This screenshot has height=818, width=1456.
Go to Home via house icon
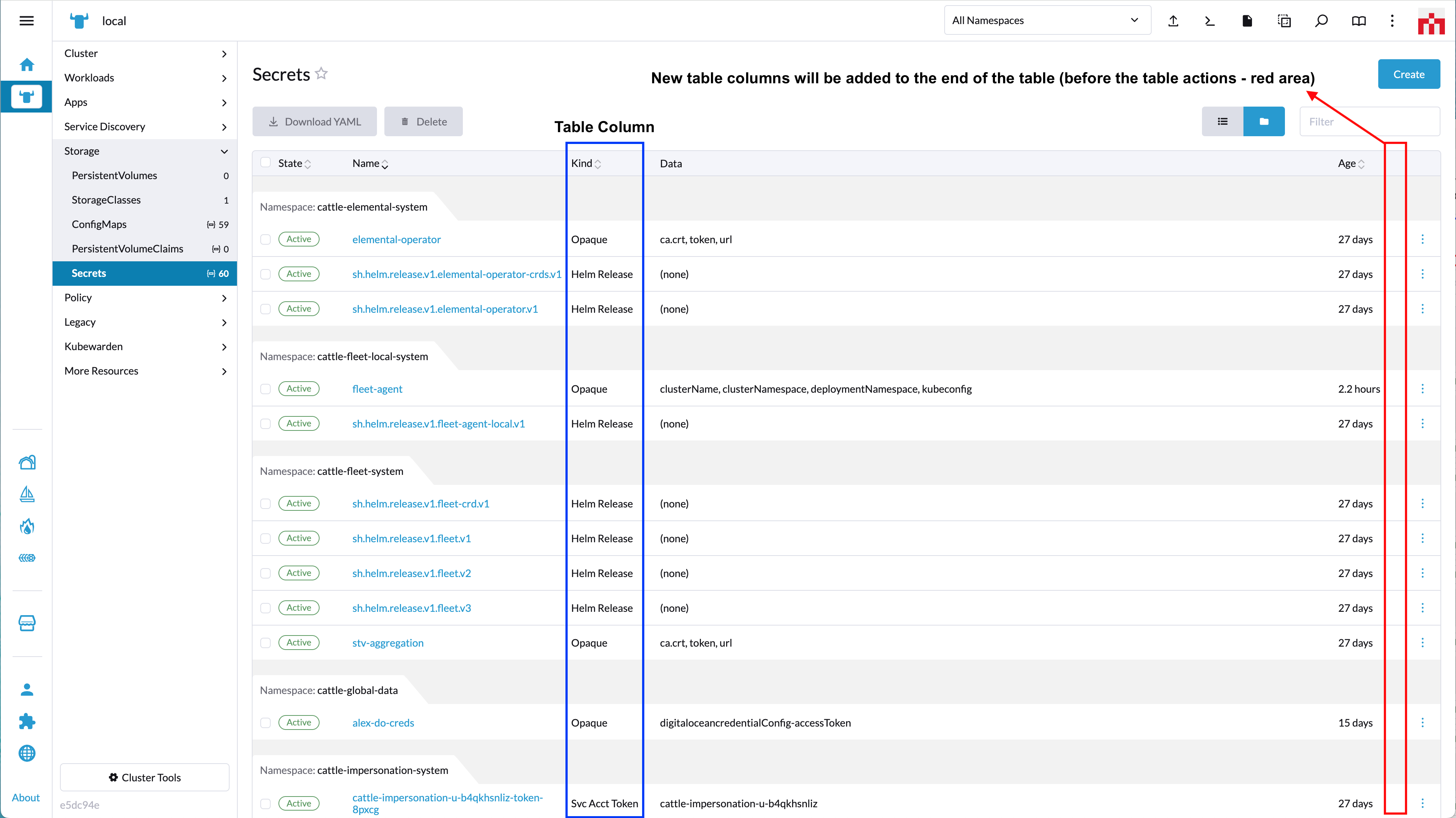[x=27, y=64]
